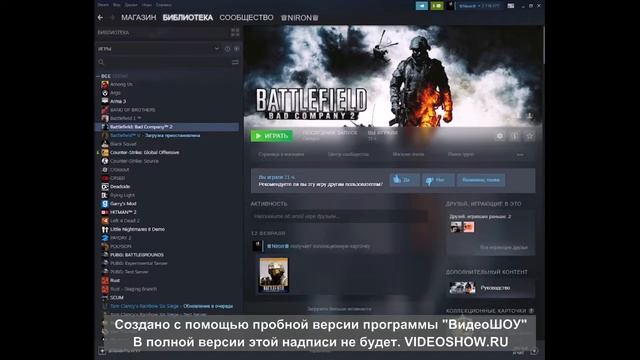Click the first friend avatar
640x360 pixels.
tap(456, 227)
